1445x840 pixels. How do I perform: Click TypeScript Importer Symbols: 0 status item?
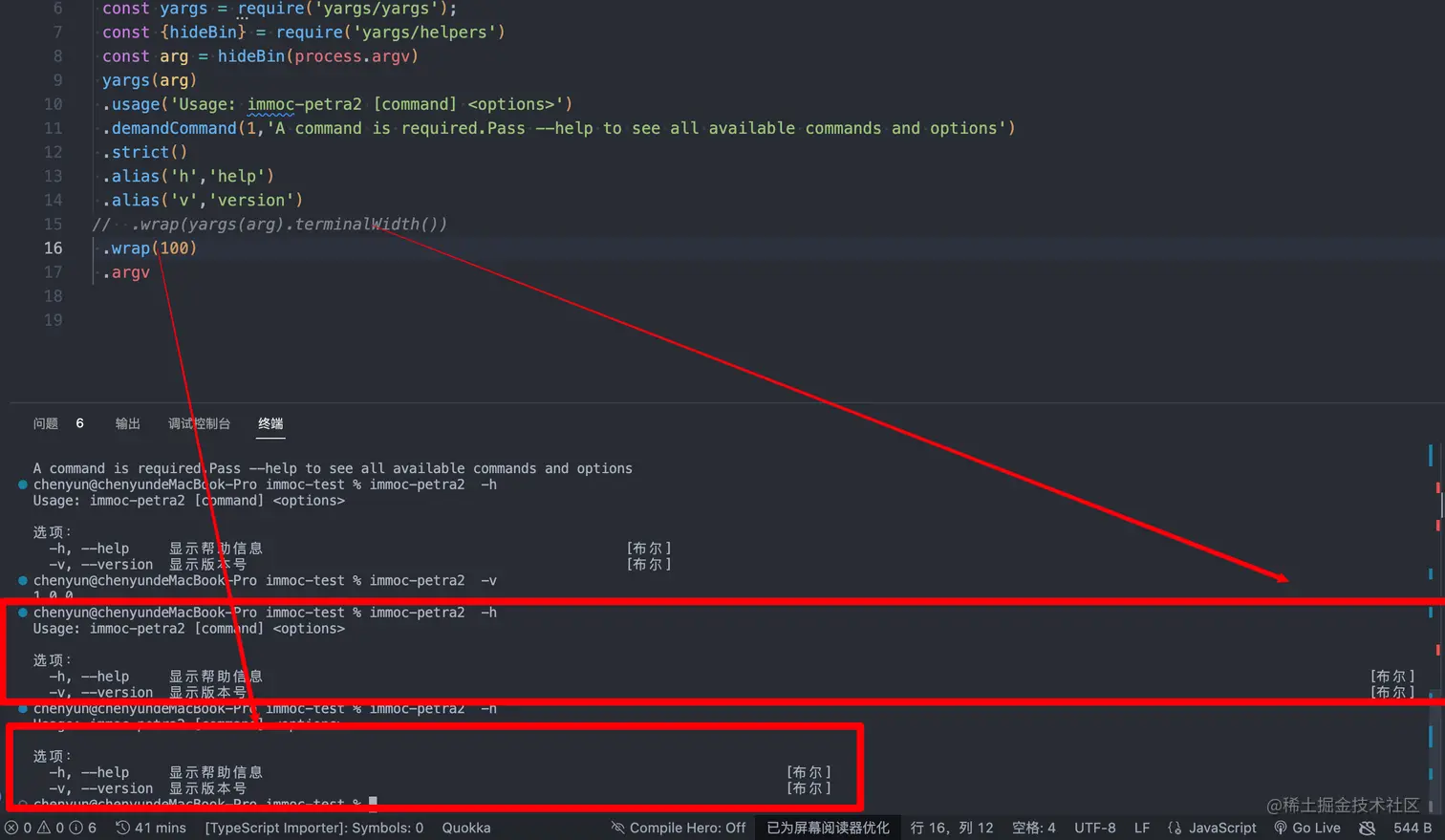click(314, 828)
